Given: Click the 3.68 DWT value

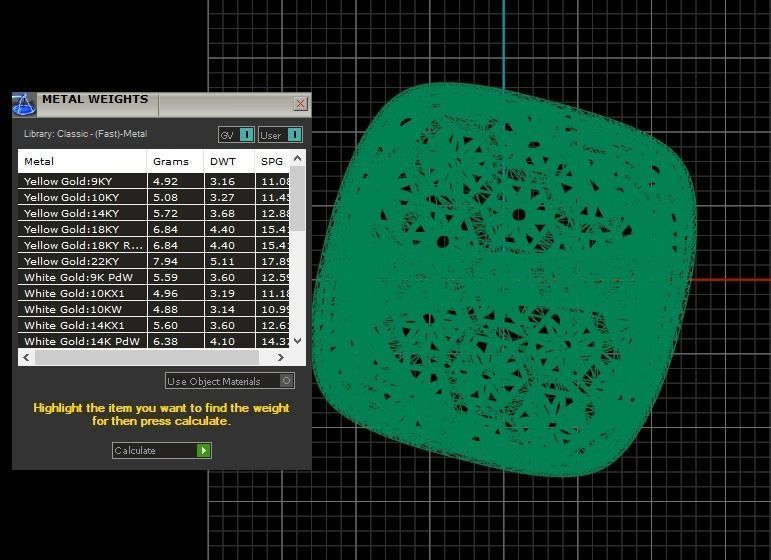Looking at the screenshot, I should click(x=223, y=213).
